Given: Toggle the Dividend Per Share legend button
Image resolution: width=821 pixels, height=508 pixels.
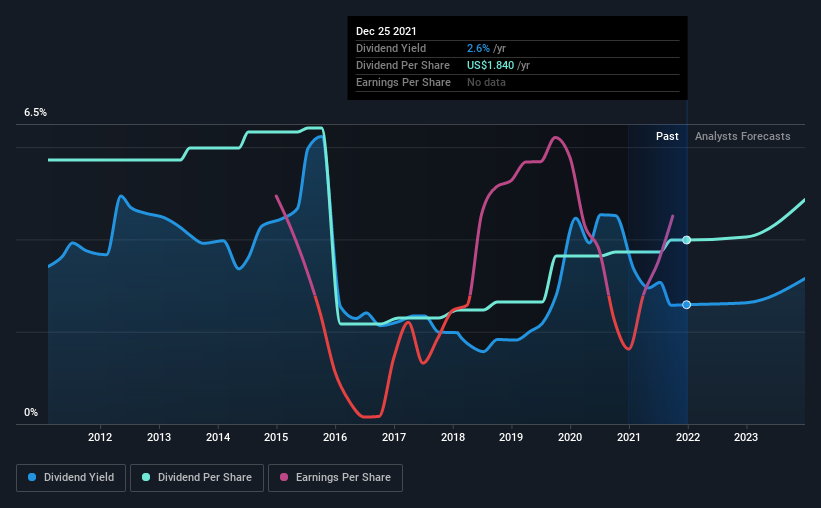Looking at the screenshot, I should pyautogui.click(x=197, y=478).
